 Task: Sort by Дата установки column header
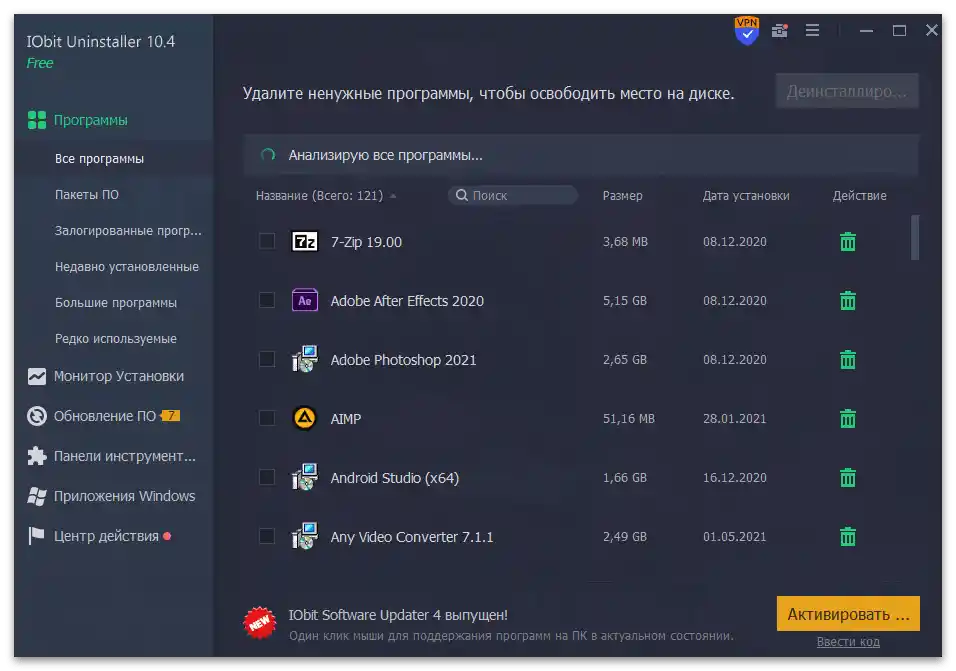coord(746,196)
